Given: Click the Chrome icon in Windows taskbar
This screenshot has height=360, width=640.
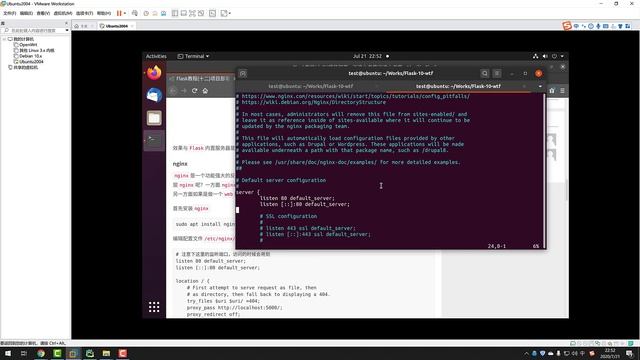Looking at the screenshot, I should point(41,353).
